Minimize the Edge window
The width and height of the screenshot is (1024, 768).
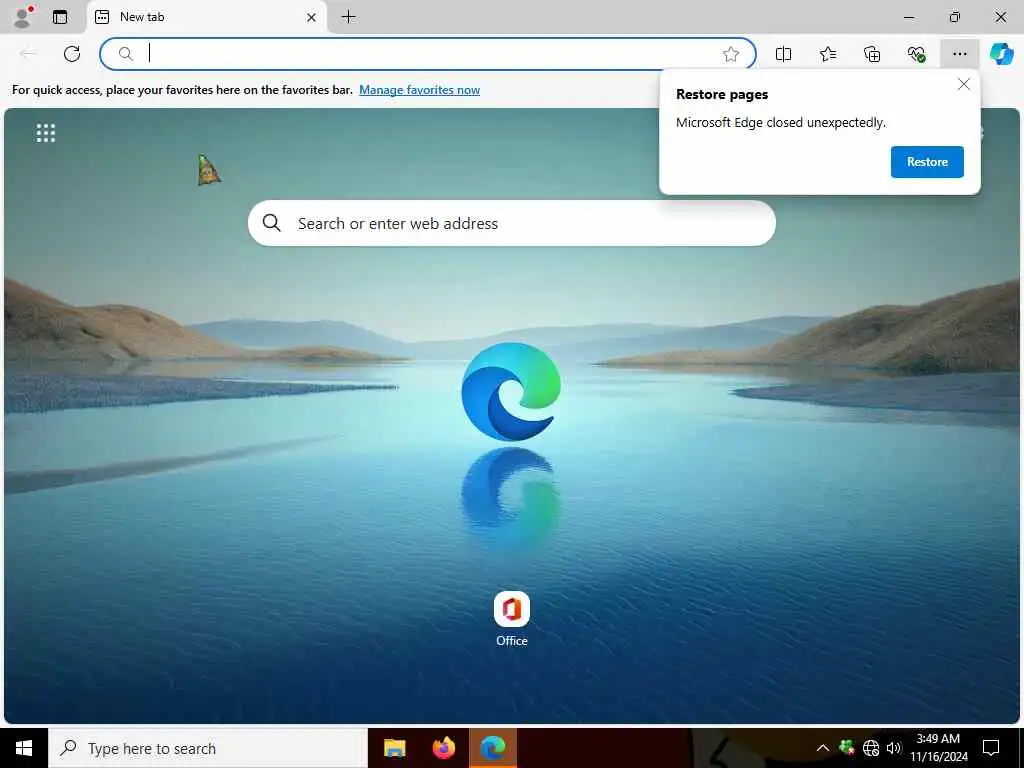tap(909, 17)
